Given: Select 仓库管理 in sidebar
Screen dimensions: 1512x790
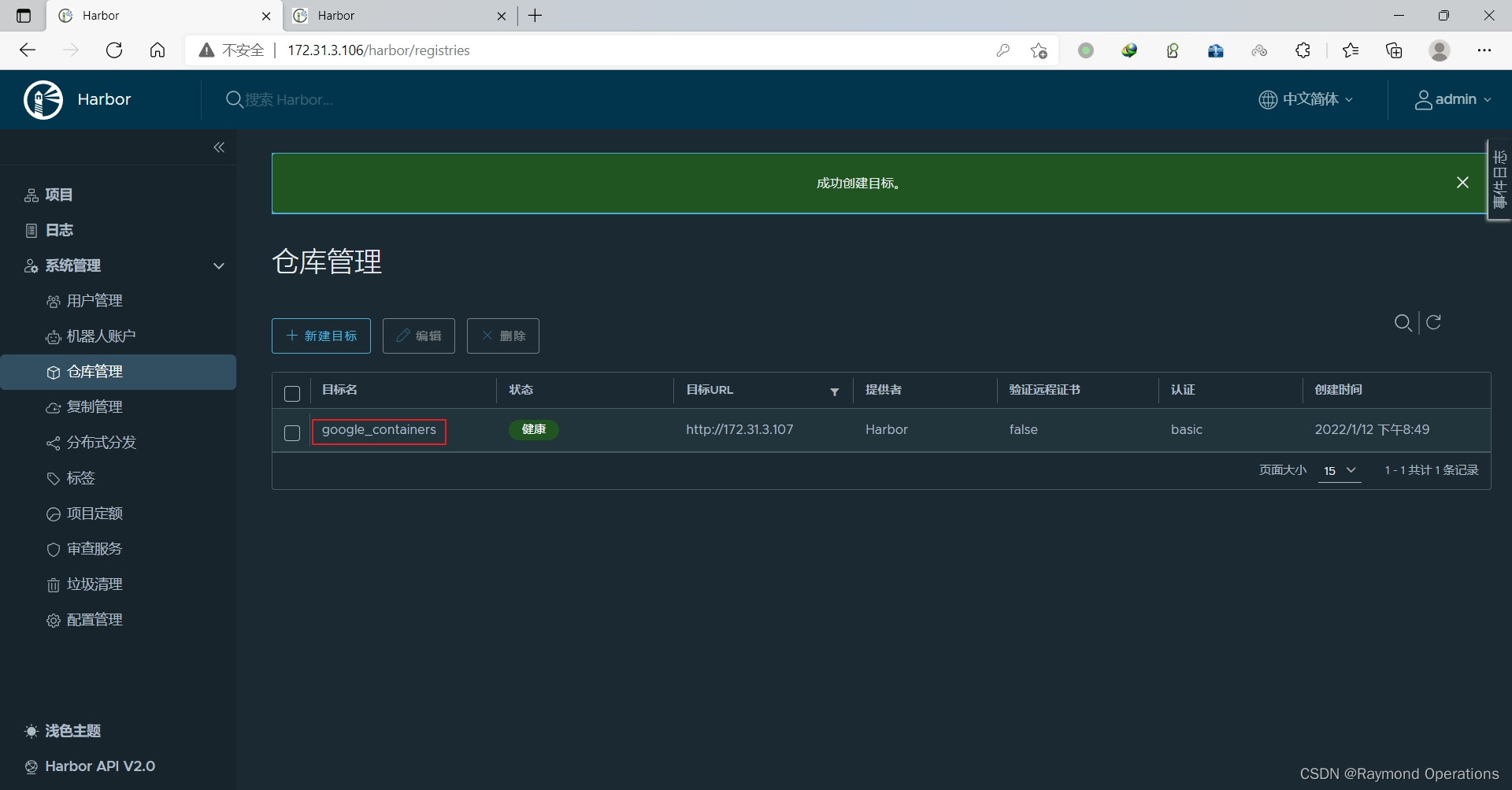Looking at the screenshot, I should (x=118, y=372).
